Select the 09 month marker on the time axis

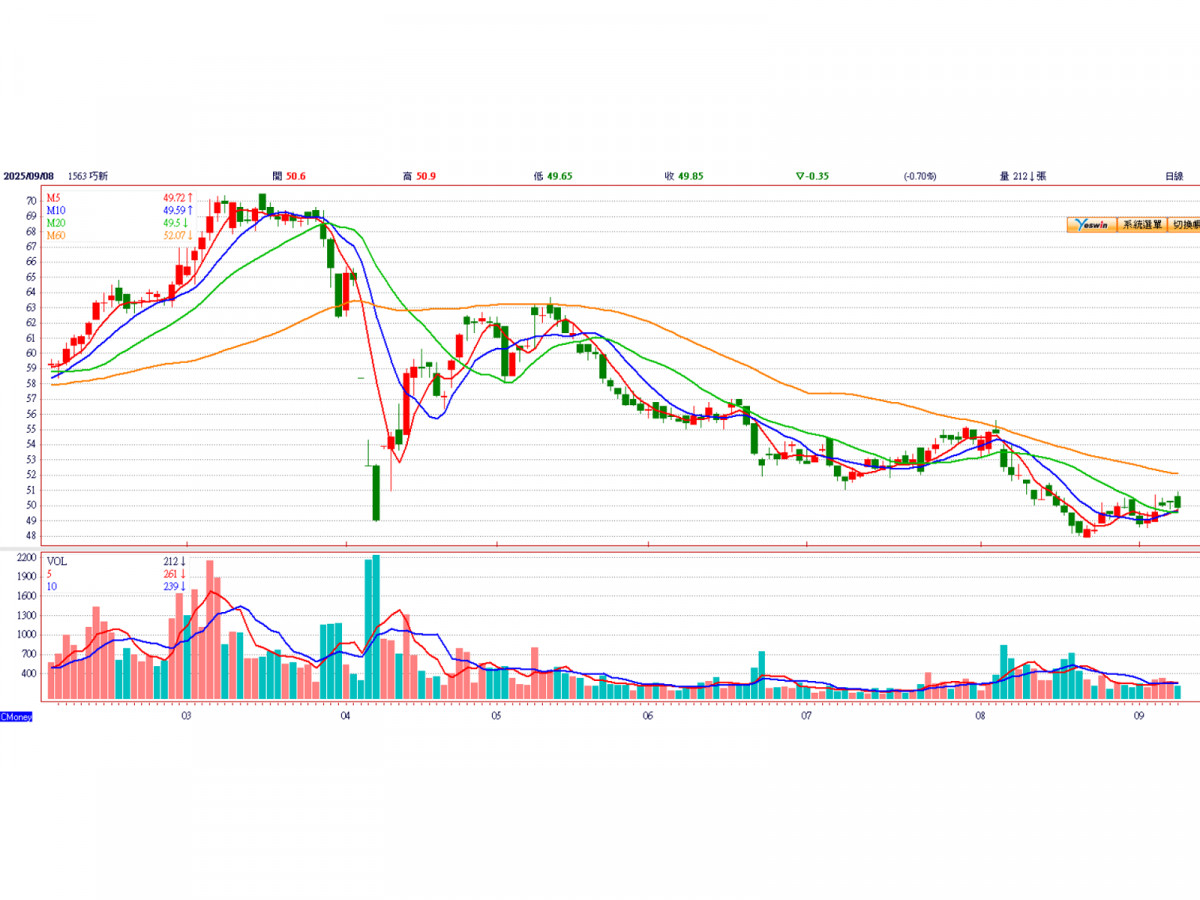(x=1138, y=717)
